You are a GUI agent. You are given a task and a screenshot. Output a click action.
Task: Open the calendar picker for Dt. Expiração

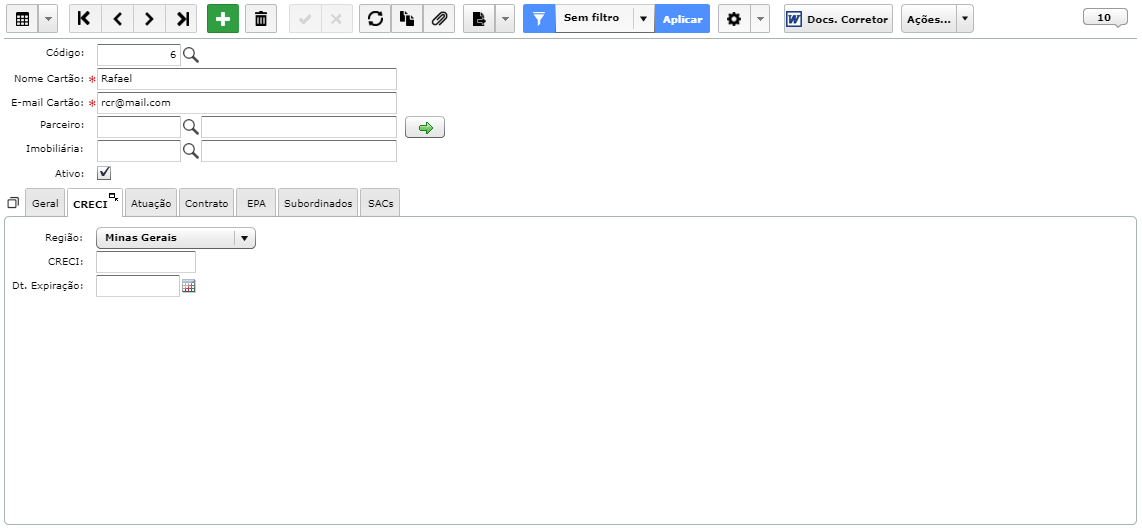(189, 286)
